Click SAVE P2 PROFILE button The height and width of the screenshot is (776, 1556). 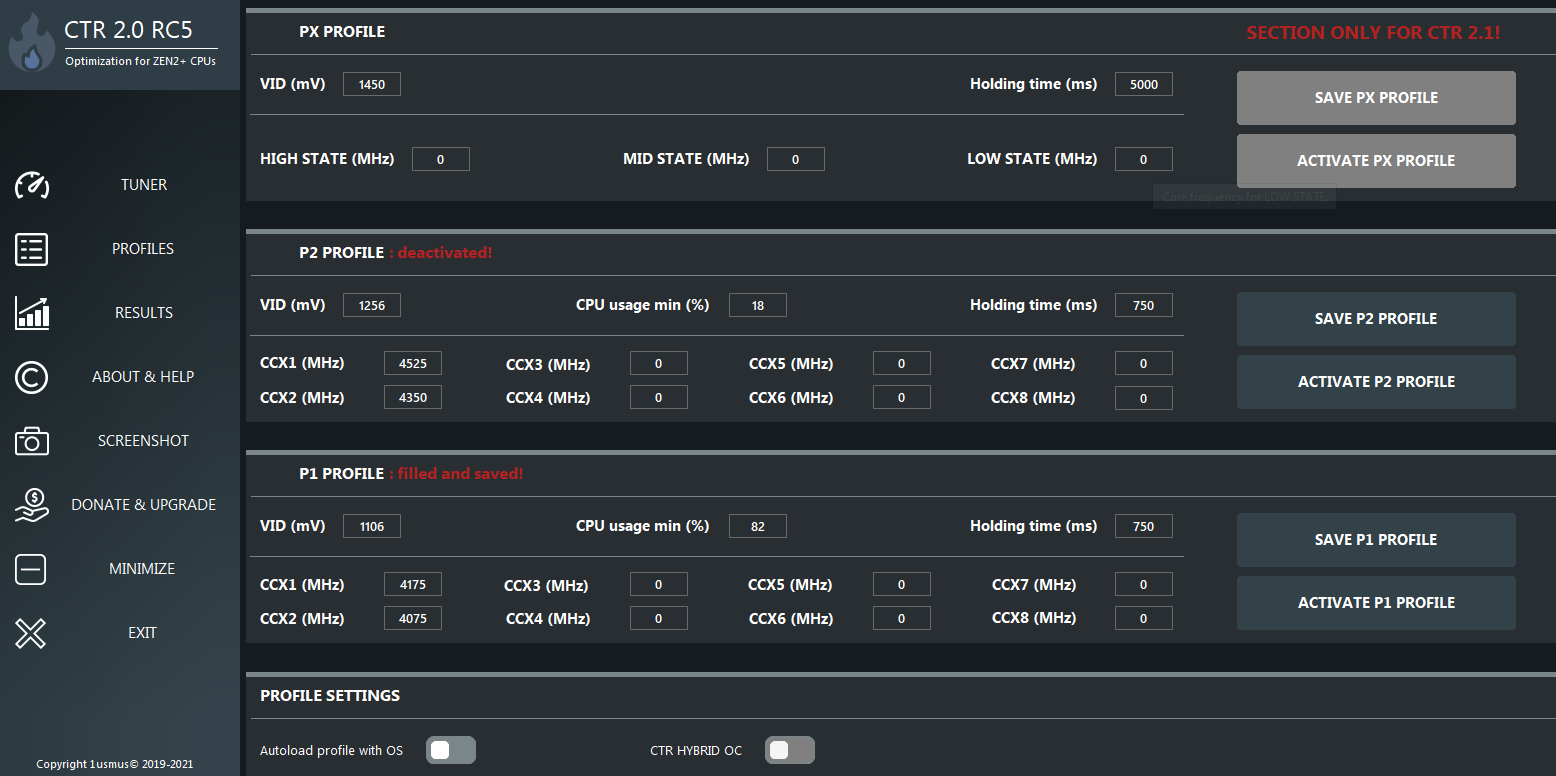point(1376,319)
